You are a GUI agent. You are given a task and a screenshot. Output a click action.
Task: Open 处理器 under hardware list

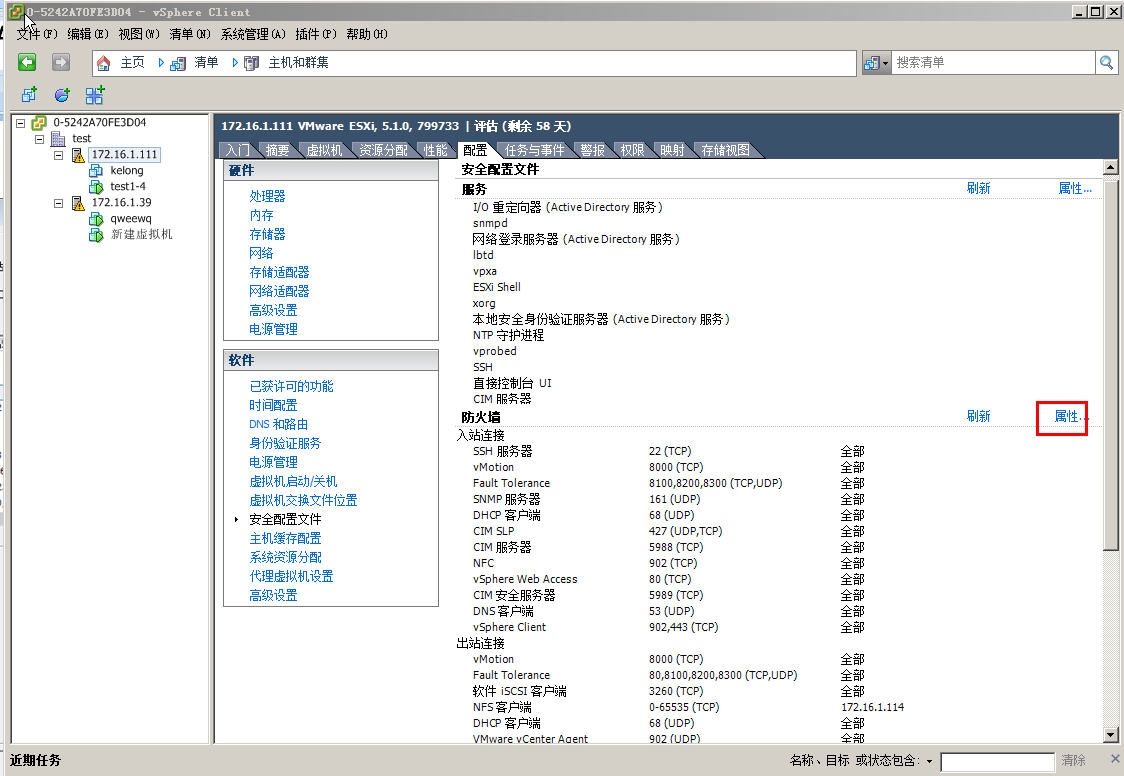pyautogui.click(x=267, y=196)
